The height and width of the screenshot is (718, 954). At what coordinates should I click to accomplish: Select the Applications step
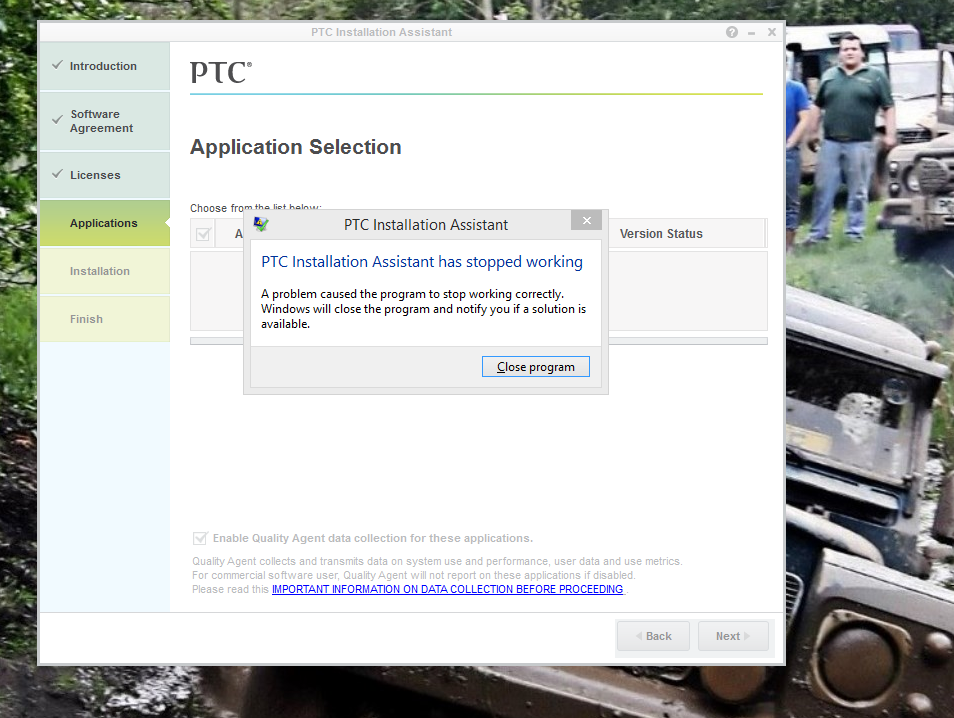click(105, 223)
